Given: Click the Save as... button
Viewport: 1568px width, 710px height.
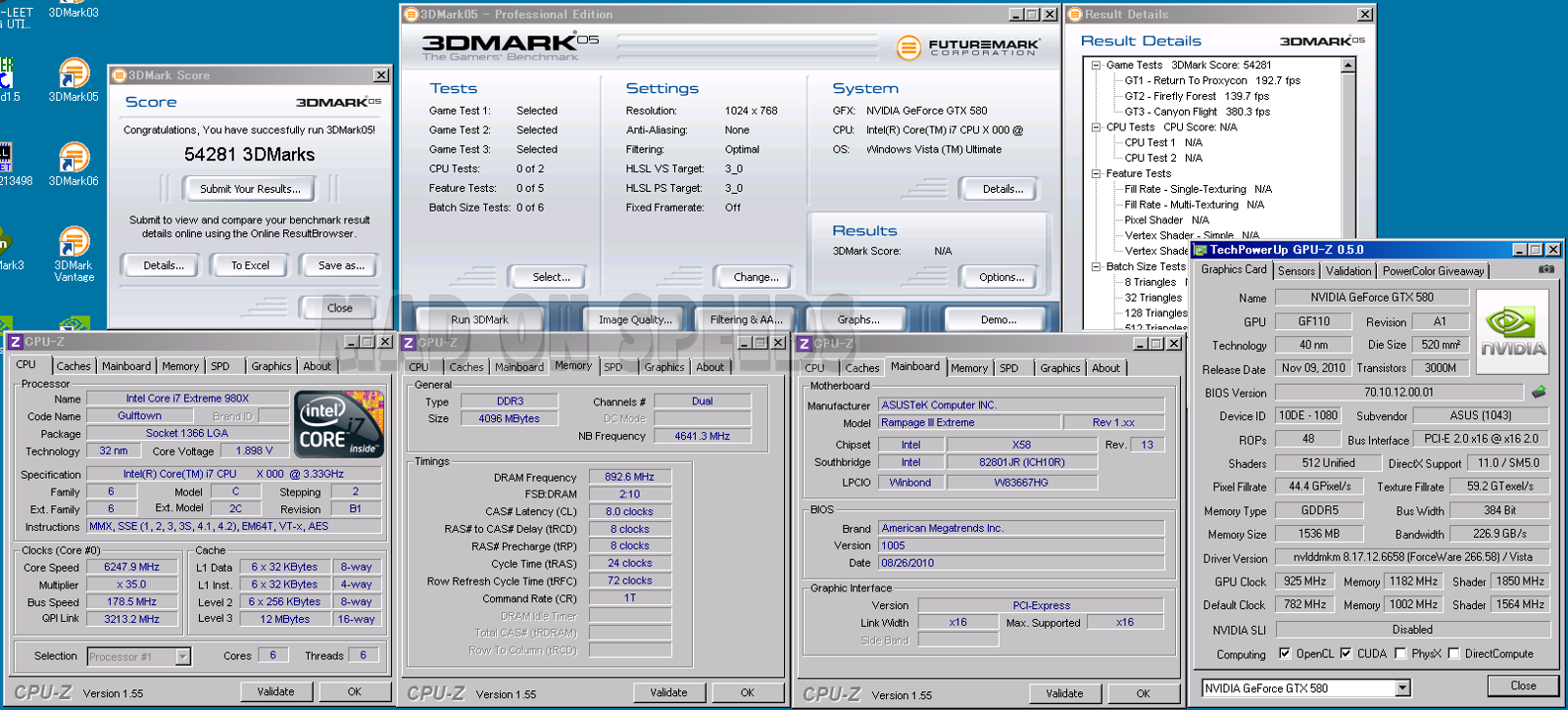Looking at the screenshot, I should (x=341, y=265).
